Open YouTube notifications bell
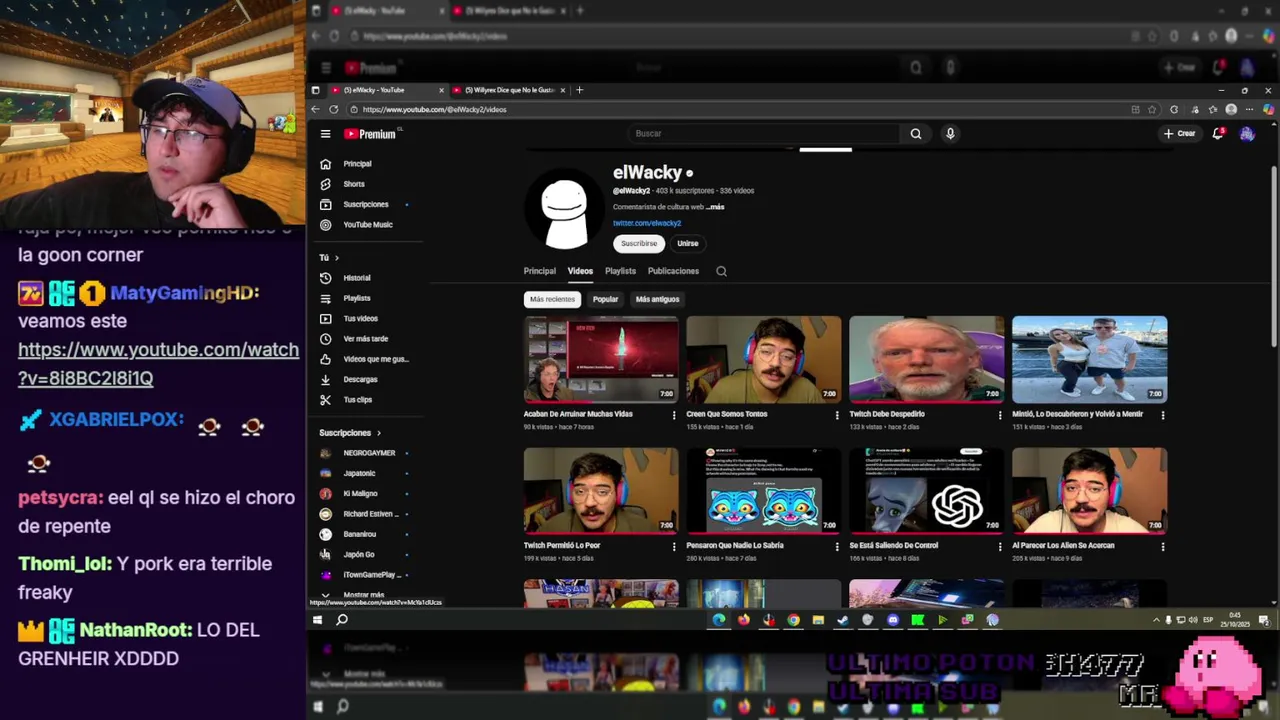Image resolution: width=1280 pixels, height=720 pixels. [1217, 134]
